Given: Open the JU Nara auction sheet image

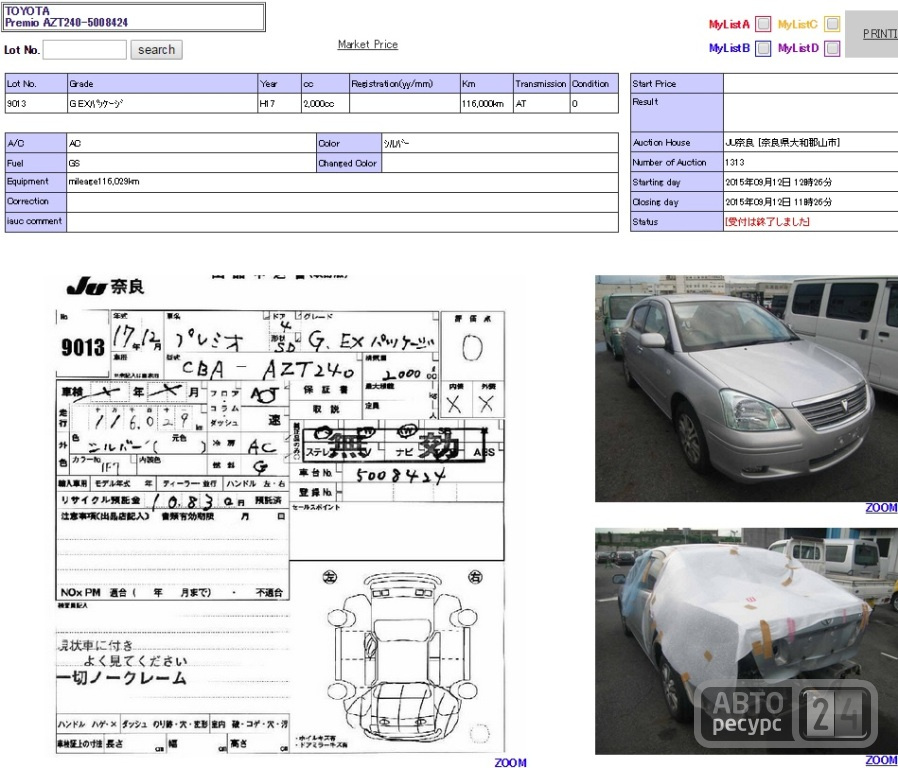Looking at the screenshot, I should pos(280,514).
